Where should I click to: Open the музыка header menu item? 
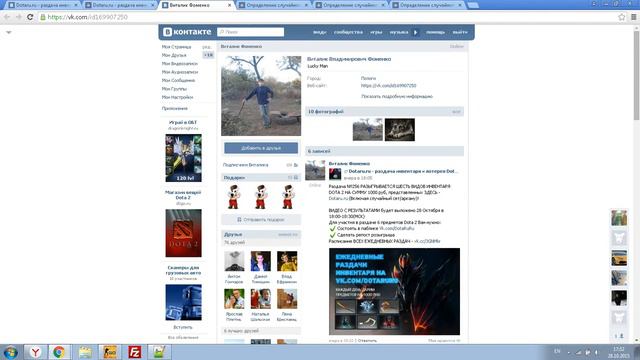[x=399, y=32]
